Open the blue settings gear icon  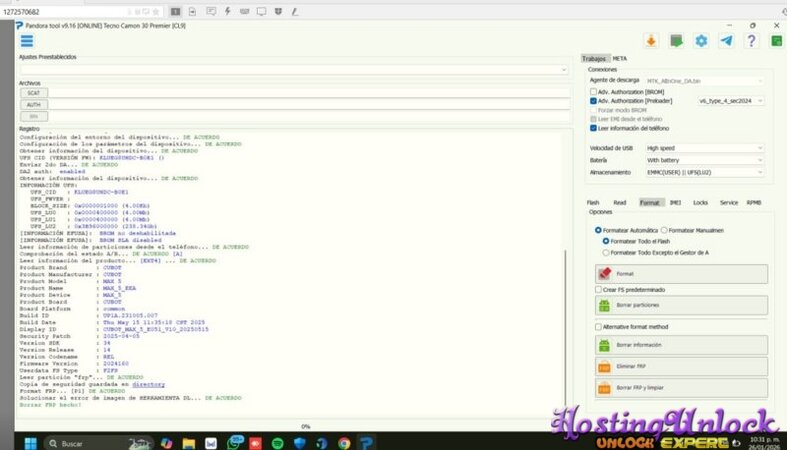tap(701, 41)
